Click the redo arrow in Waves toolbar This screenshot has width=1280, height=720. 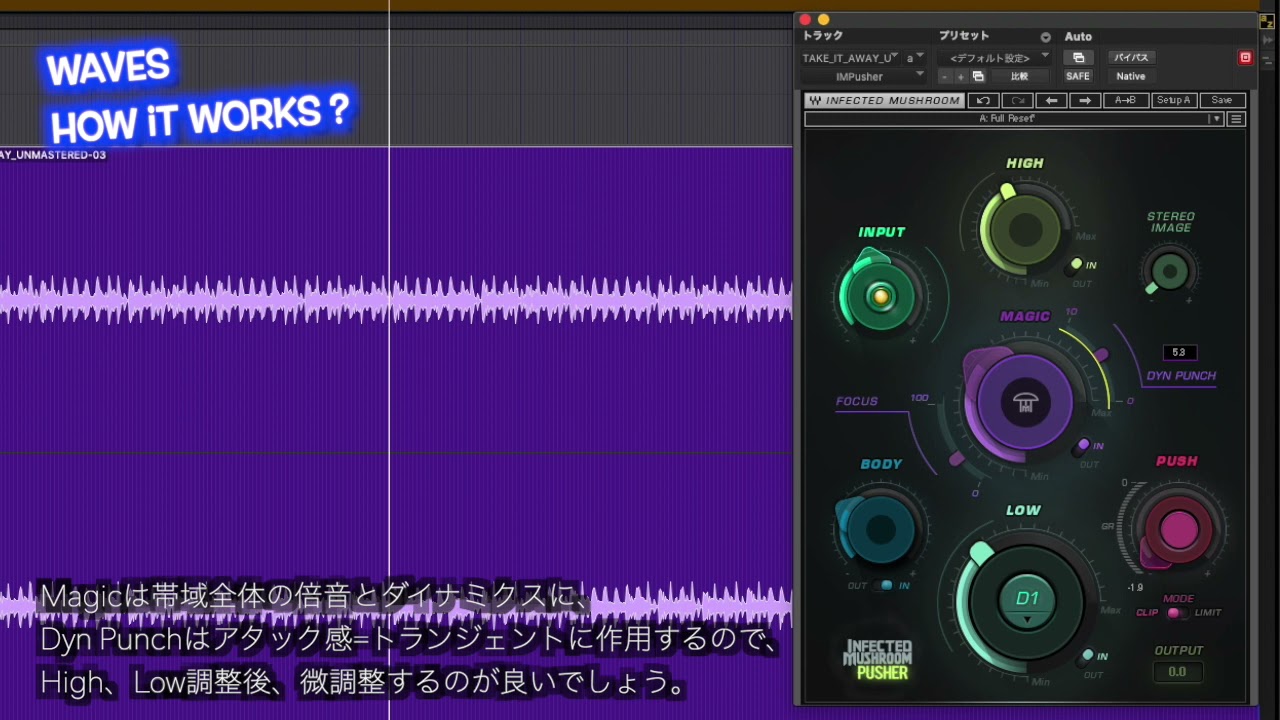click(x=1018, y=100)
